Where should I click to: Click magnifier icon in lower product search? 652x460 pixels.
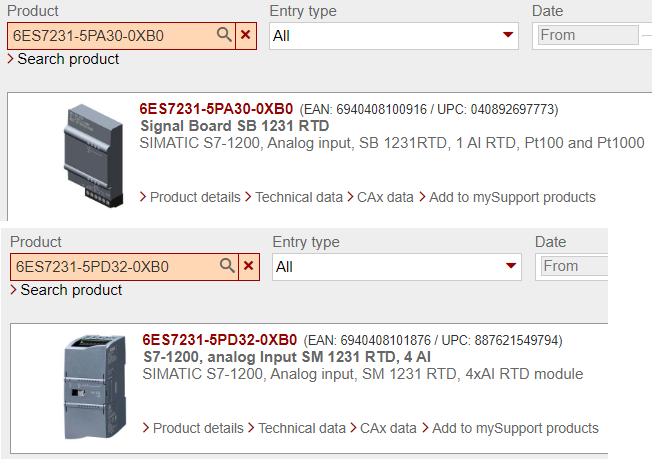(x=228, y=267)
